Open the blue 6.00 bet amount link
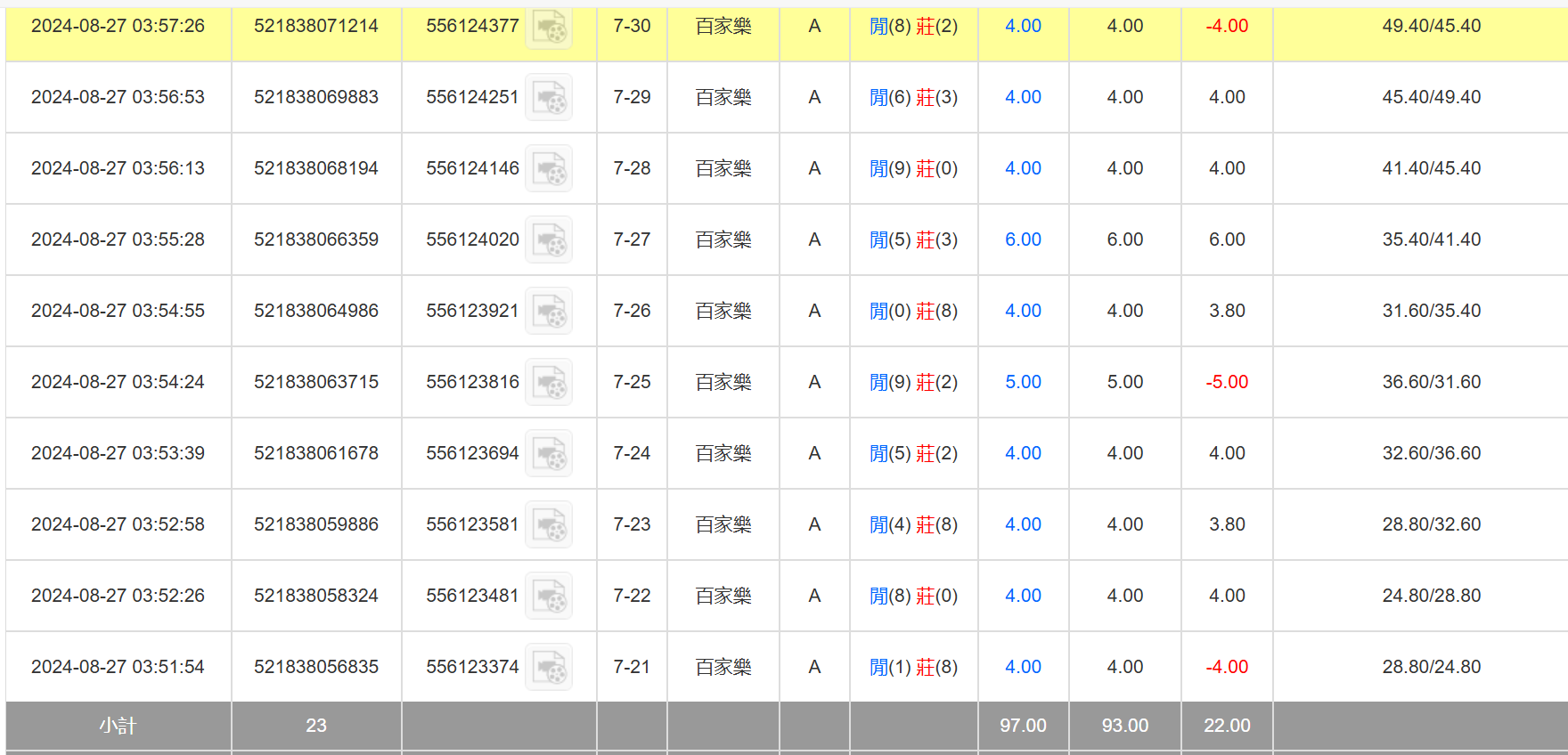 (x=1023, y=239)
